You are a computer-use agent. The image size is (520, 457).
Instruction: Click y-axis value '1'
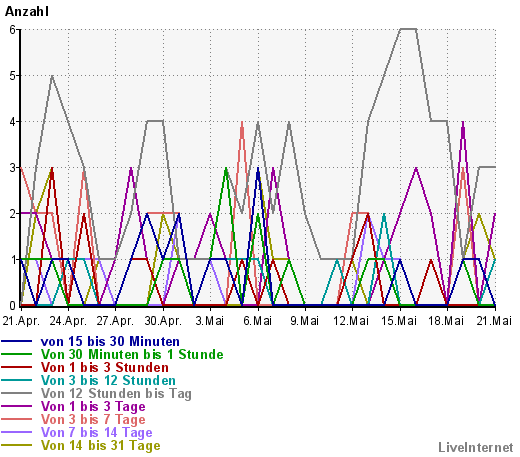pos(13,260)
